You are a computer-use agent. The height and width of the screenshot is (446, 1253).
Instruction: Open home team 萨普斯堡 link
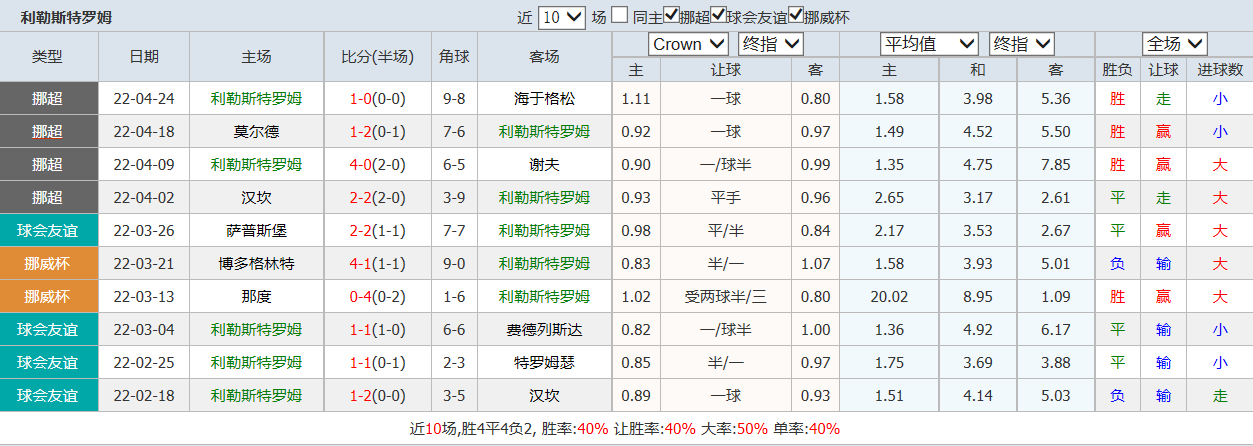(256, 230)
